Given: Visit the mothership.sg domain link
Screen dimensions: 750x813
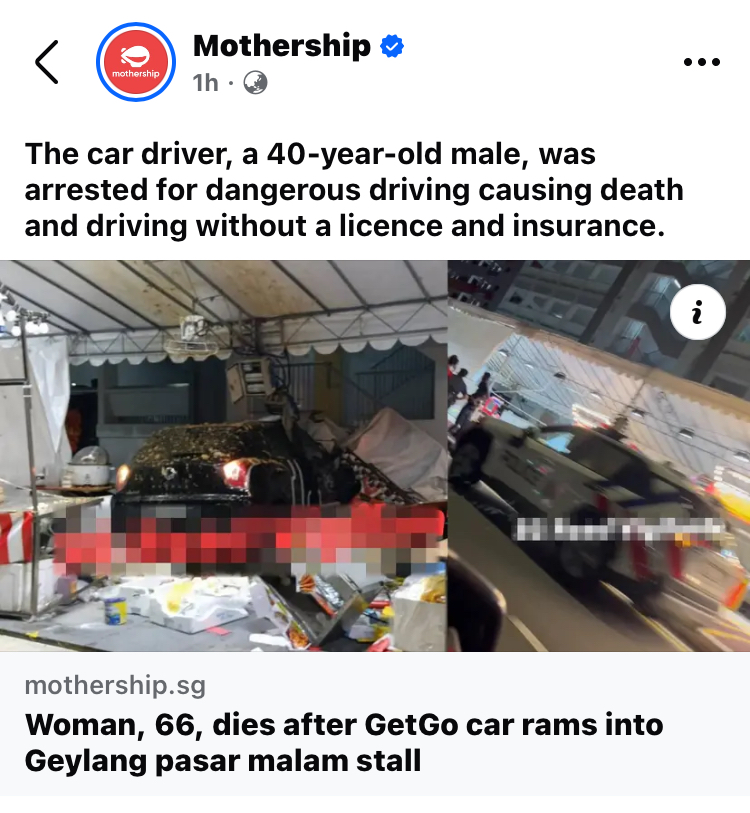Looking at the screenshot, I should click(115, 685).
